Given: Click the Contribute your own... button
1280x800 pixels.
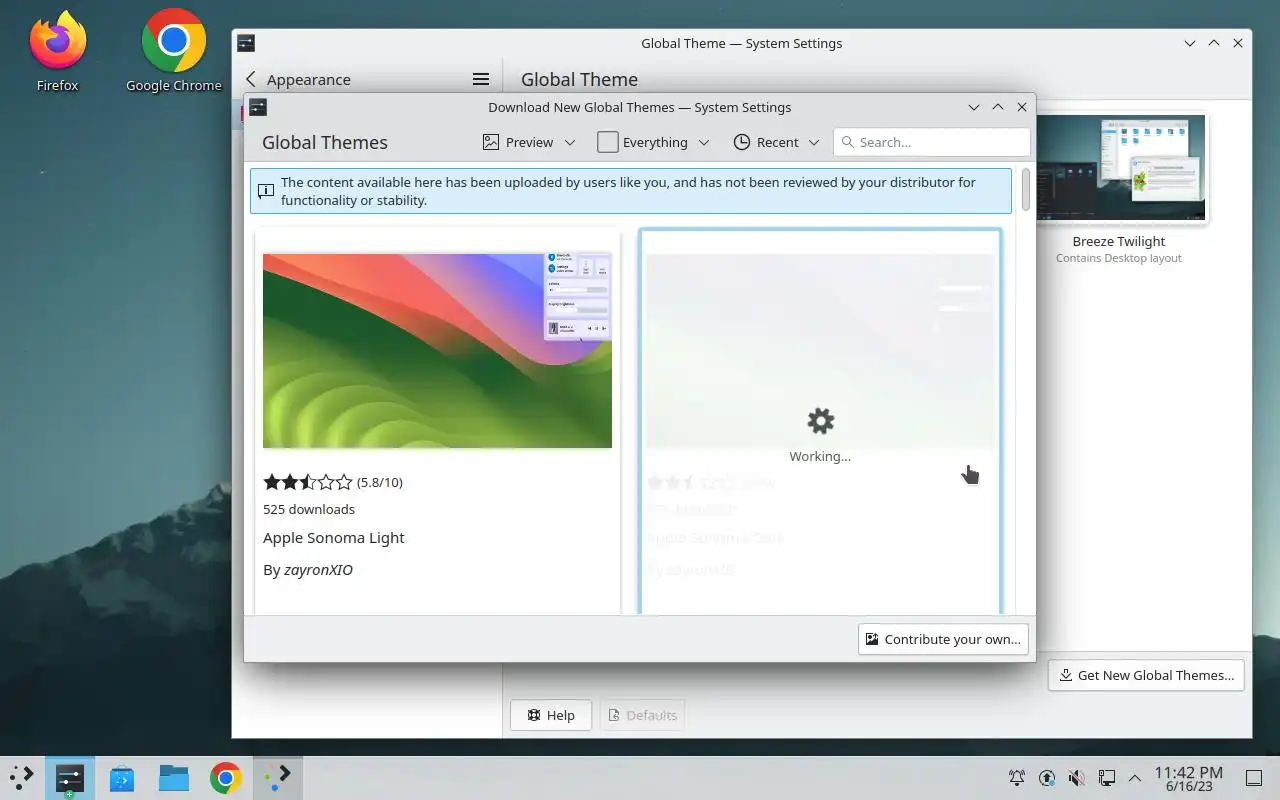Looking at the screenshot, I should [943, 639].
